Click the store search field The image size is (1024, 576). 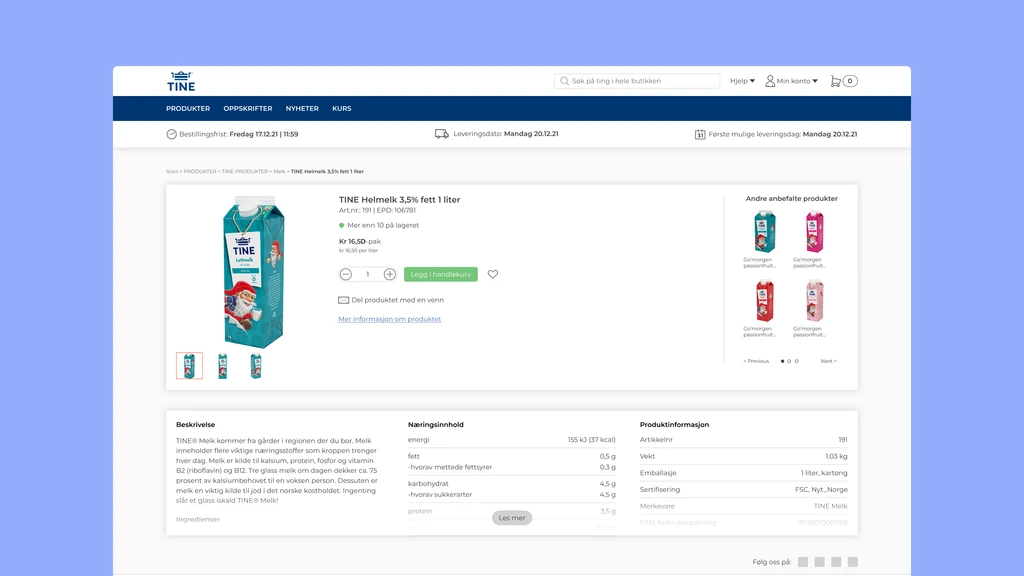(x=637, y=81)
